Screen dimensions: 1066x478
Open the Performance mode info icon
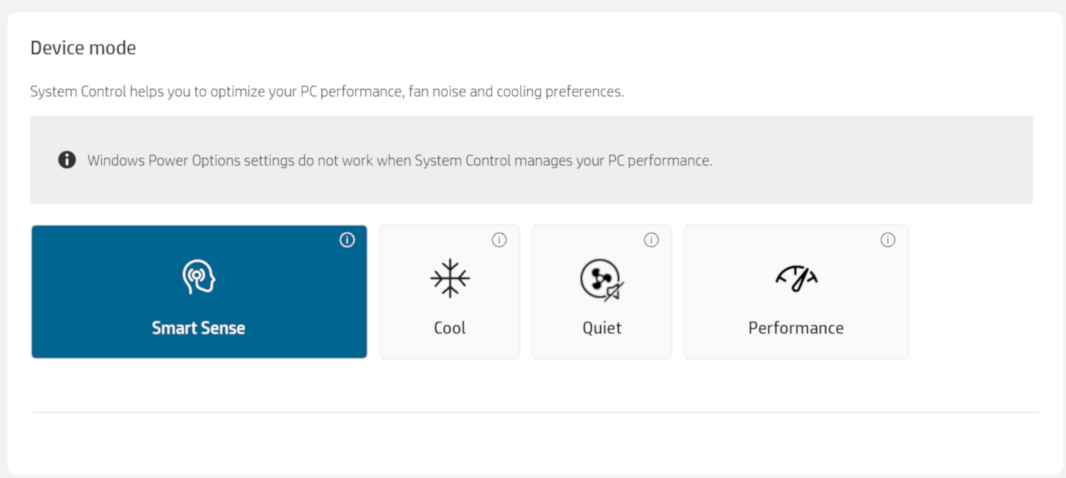pyautogui.click(x=887, y=240)
